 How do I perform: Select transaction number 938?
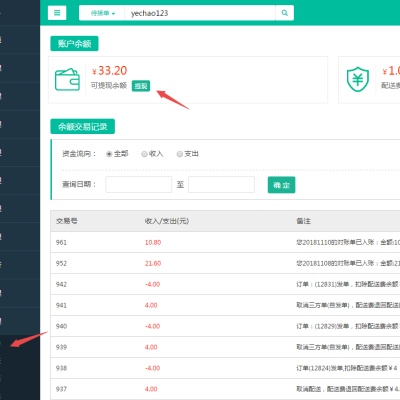61,368
